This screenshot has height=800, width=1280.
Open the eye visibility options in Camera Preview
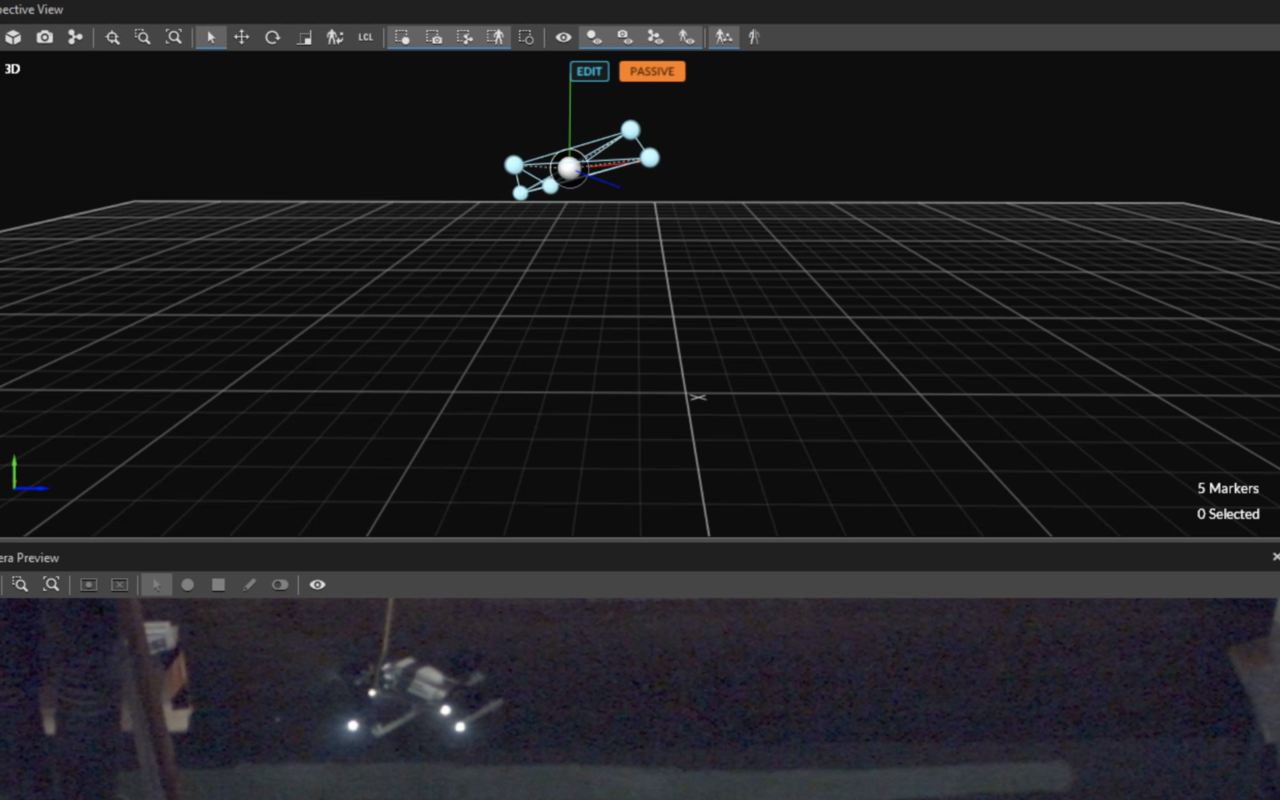[x=317, y=584]
